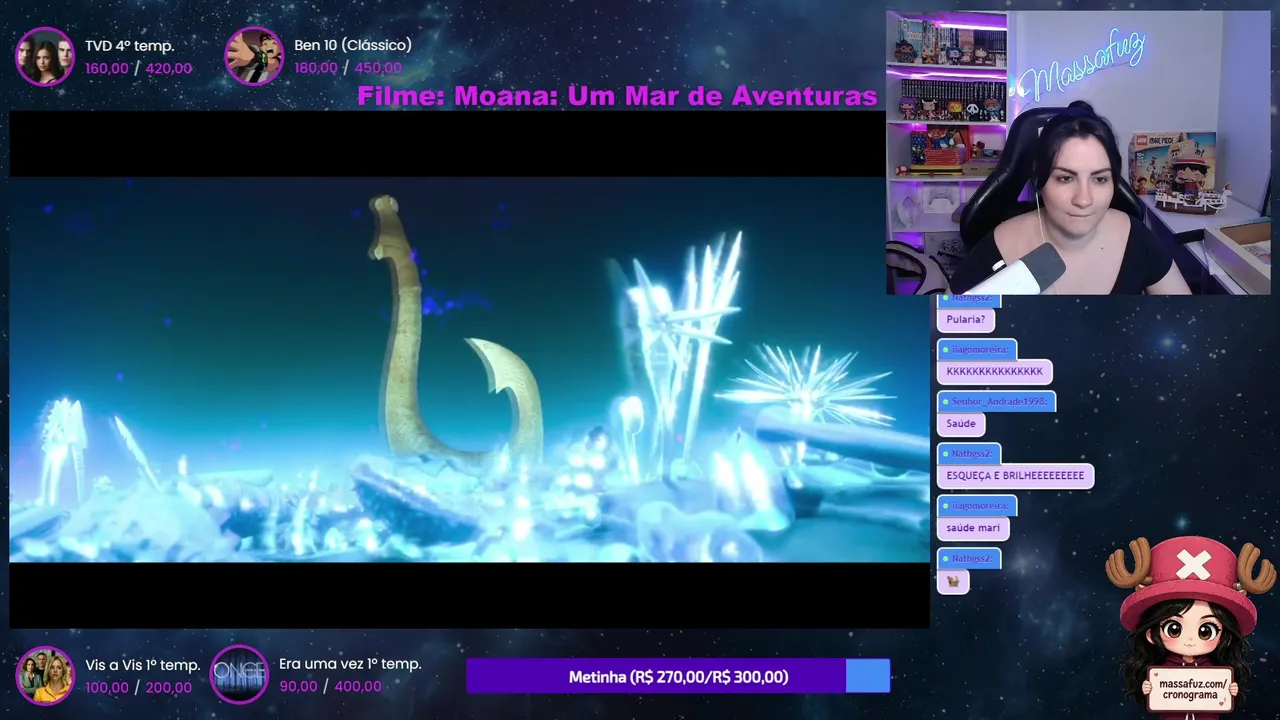1280x720 pixels.
Task: Click the 'TVD 4º temp.' label
Action: 130,46
